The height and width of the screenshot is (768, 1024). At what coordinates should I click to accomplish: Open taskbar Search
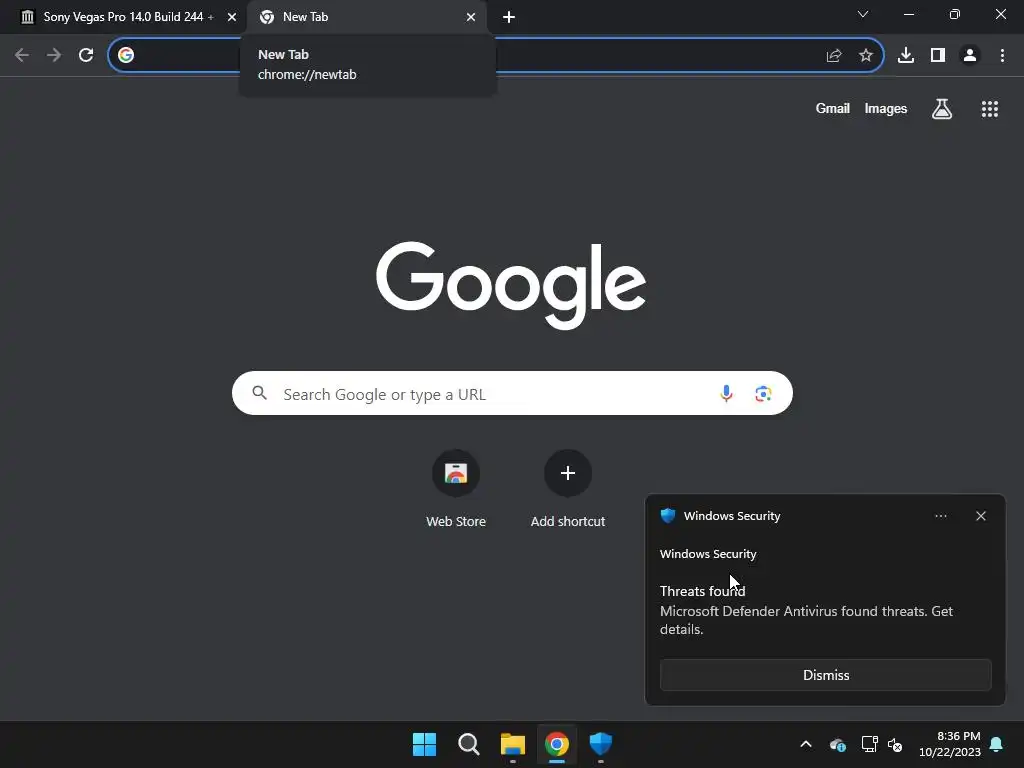pyautogui.click(x=468, y=744)
